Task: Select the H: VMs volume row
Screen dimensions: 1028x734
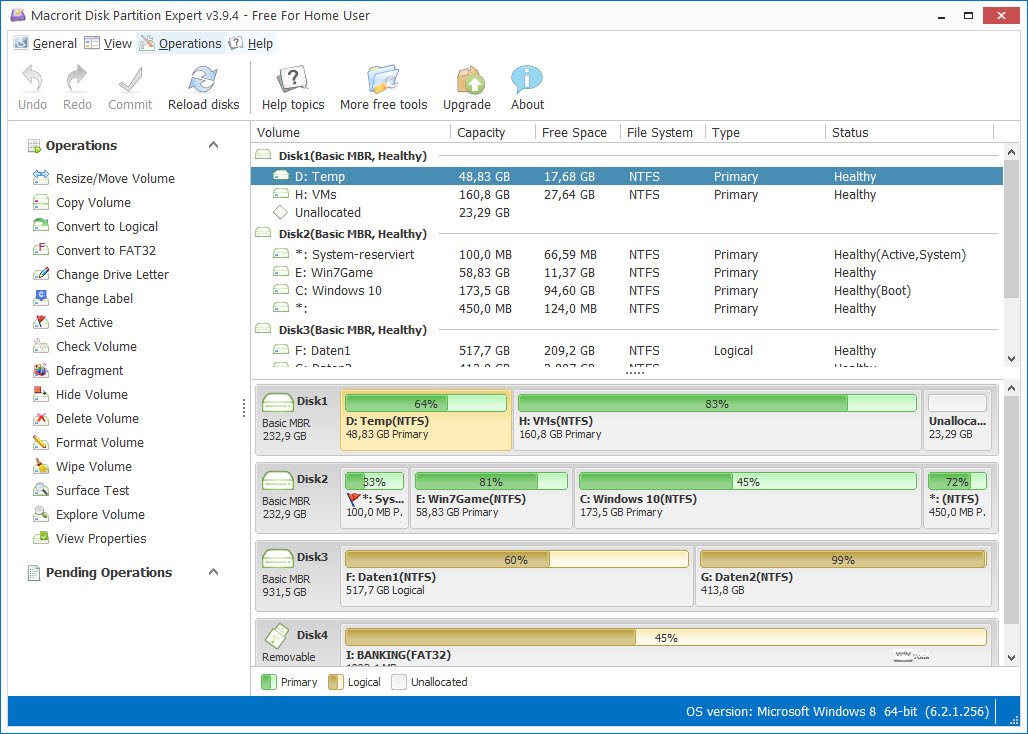Action: click(315, 194)
